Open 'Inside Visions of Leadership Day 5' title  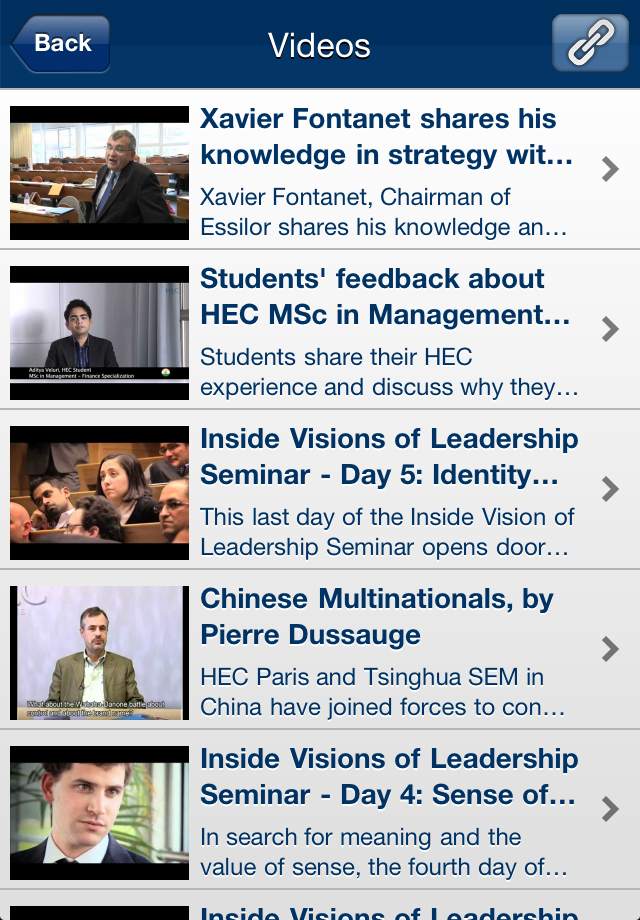coord(390,457)
